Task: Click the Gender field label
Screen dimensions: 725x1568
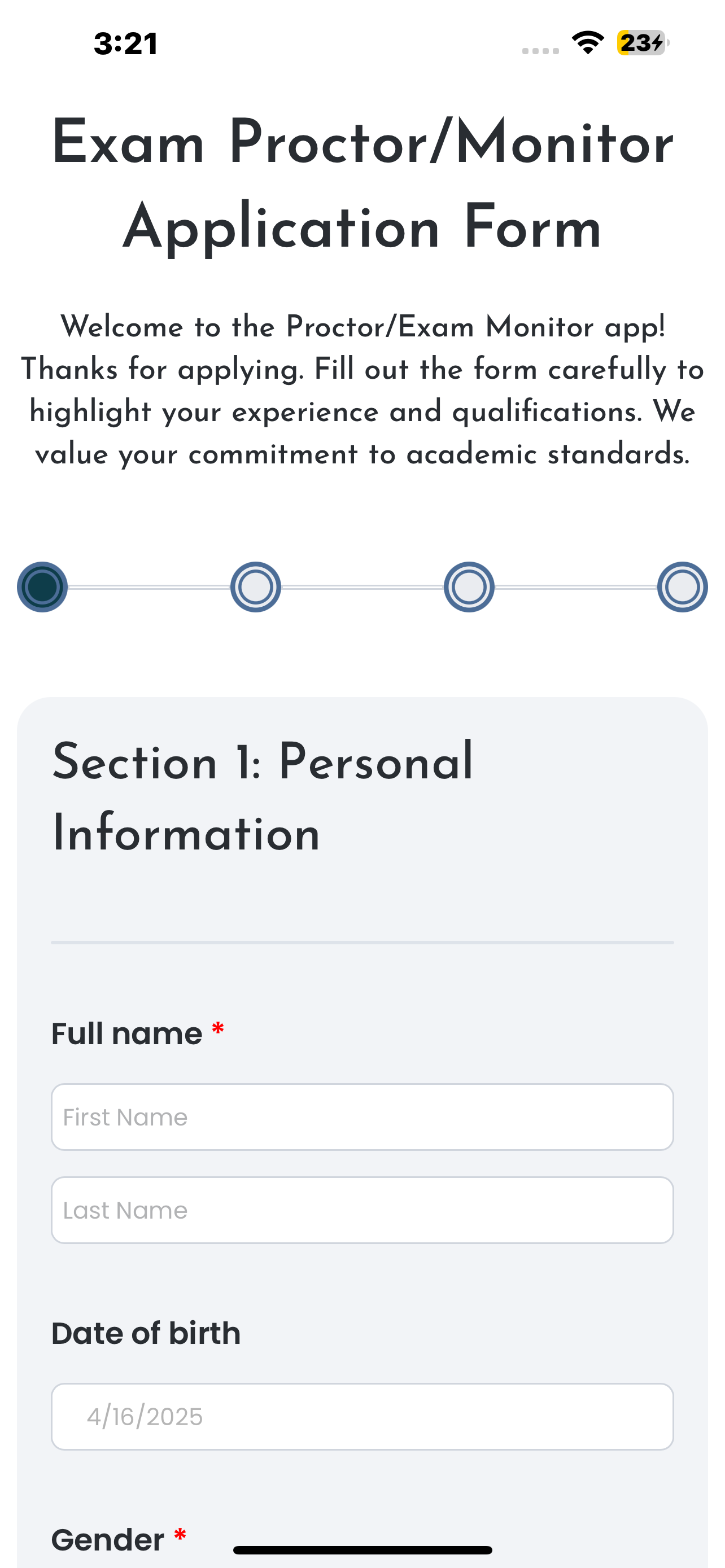Action: point(108,1539)
